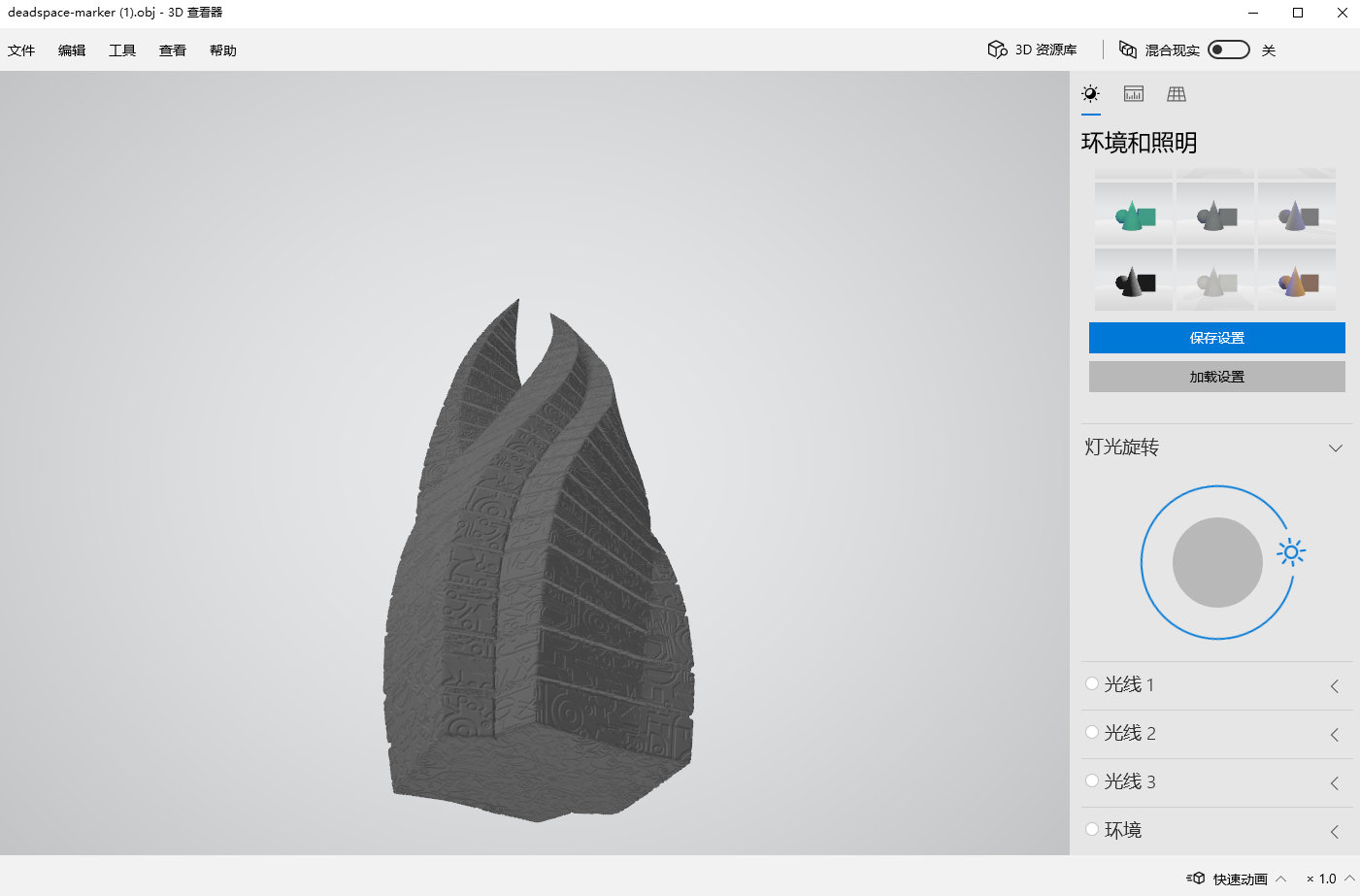The image size is (1360, 896).
Task: Open the environment and lighting tab icon
Action: (x=1091, y=94)
